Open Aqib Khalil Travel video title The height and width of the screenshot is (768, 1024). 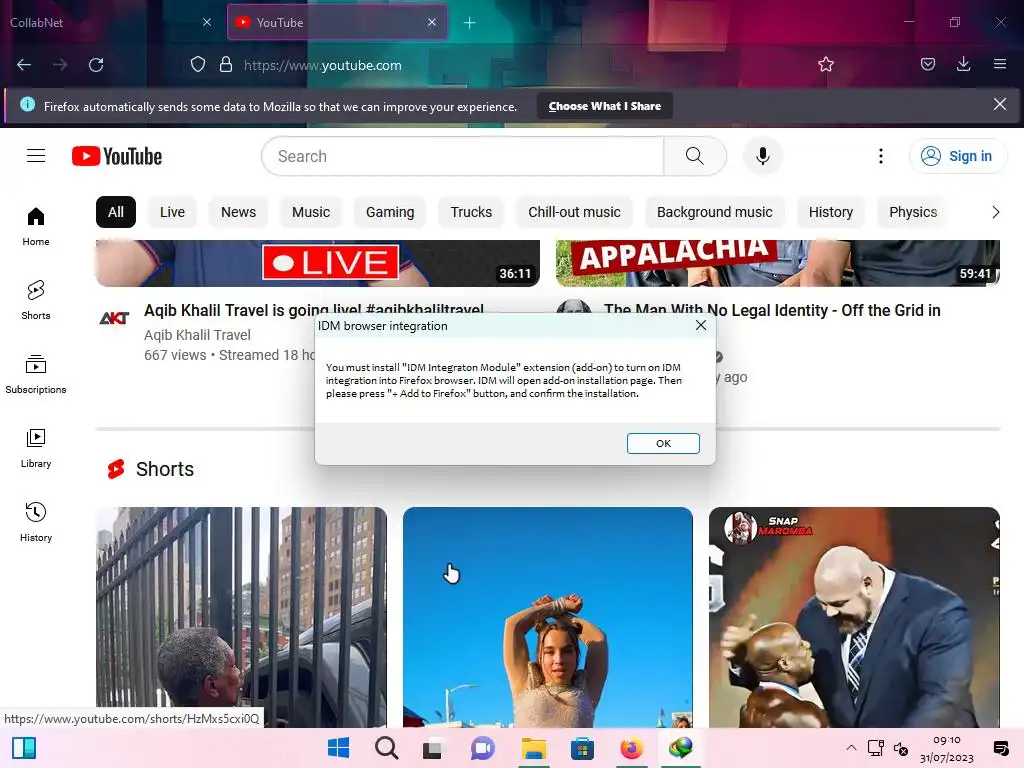313,310
